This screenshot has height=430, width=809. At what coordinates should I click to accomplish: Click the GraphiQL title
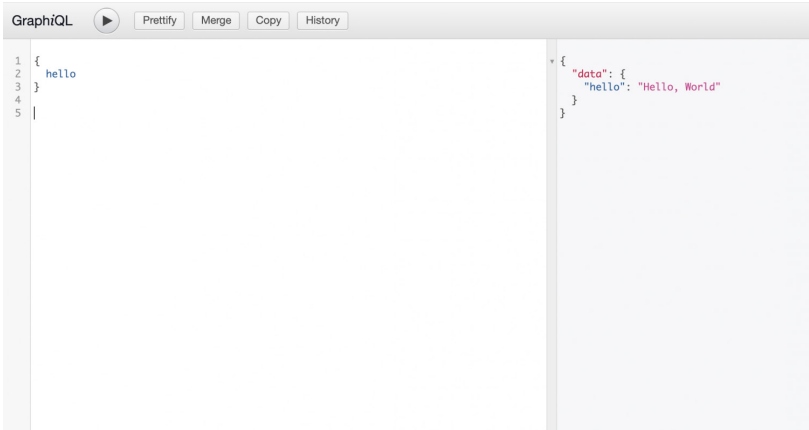click(42, 21)
